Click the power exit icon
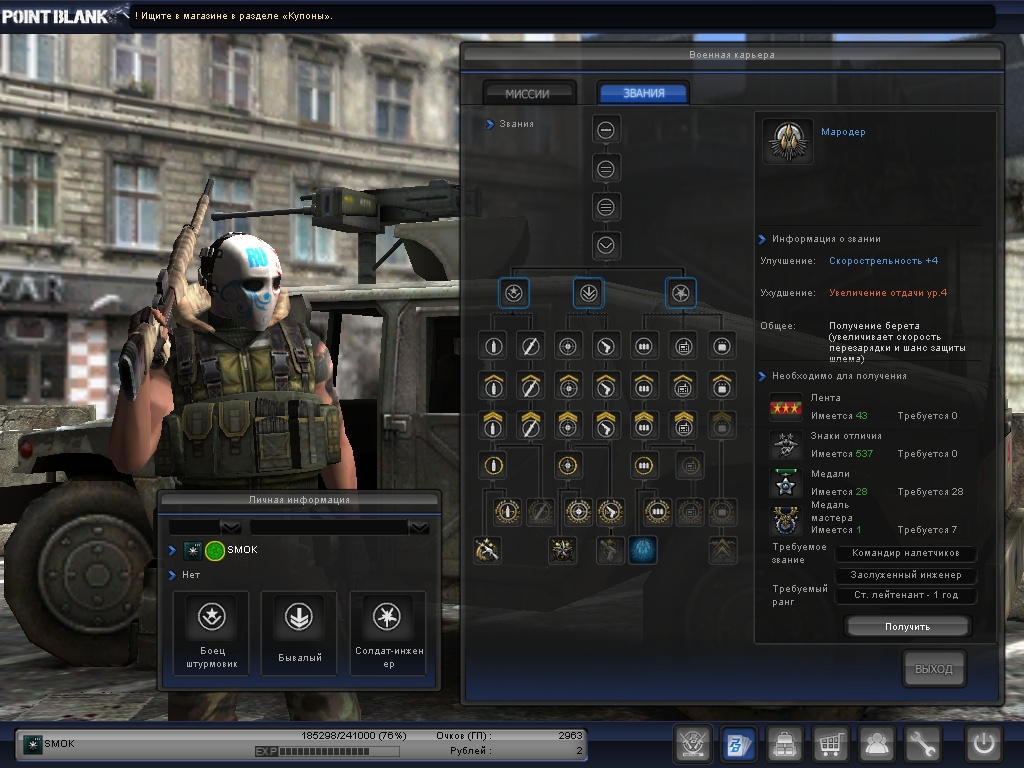The height and width of the screenshot is (768, 1024). [984, 744]
